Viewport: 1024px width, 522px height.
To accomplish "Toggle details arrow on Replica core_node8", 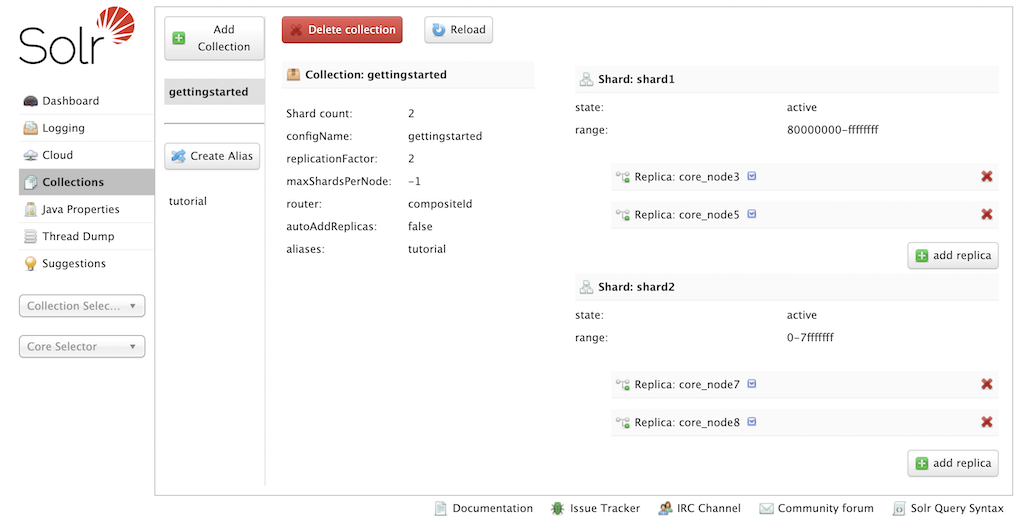I will 752,422.
